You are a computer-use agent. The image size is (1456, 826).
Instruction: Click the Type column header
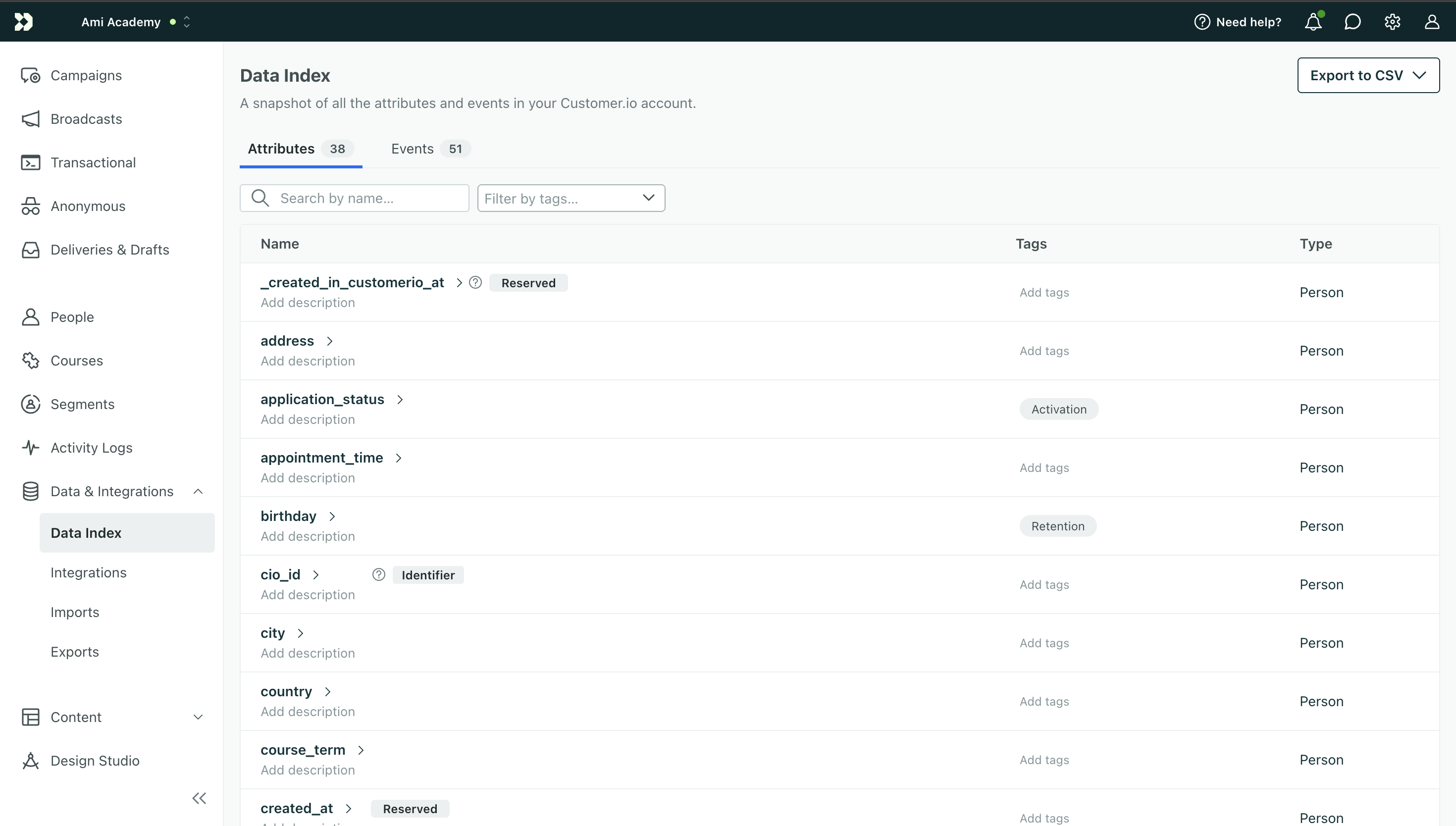click(x=1316, y=244)
